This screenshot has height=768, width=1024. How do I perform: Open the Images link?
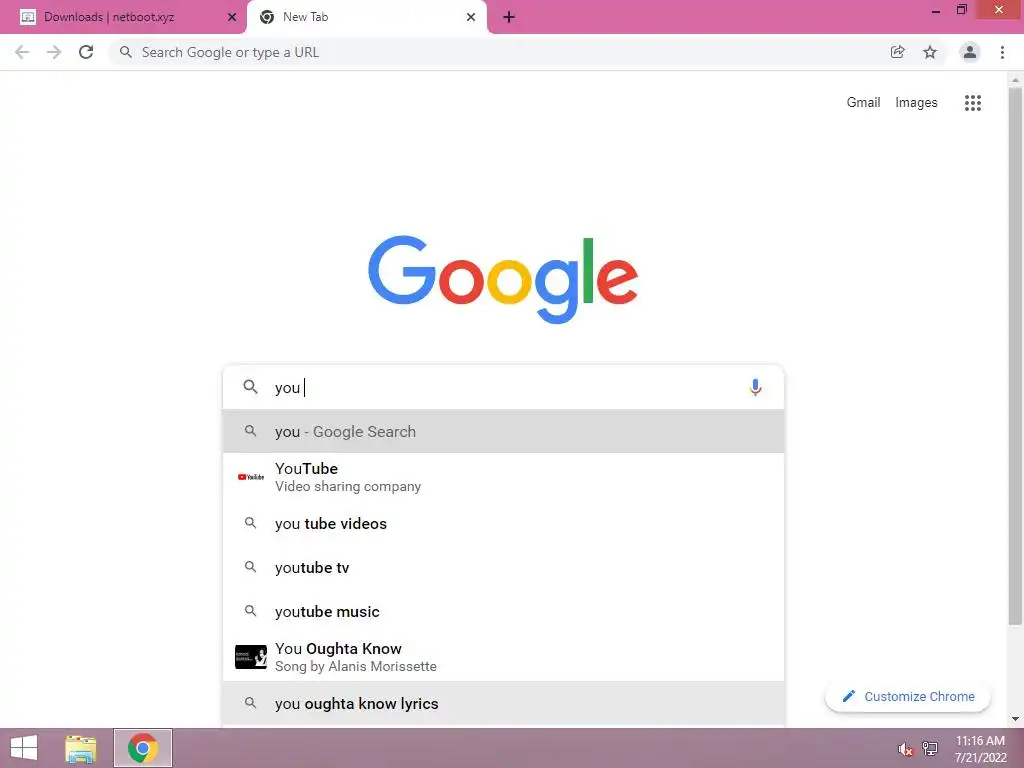point(916,103)
